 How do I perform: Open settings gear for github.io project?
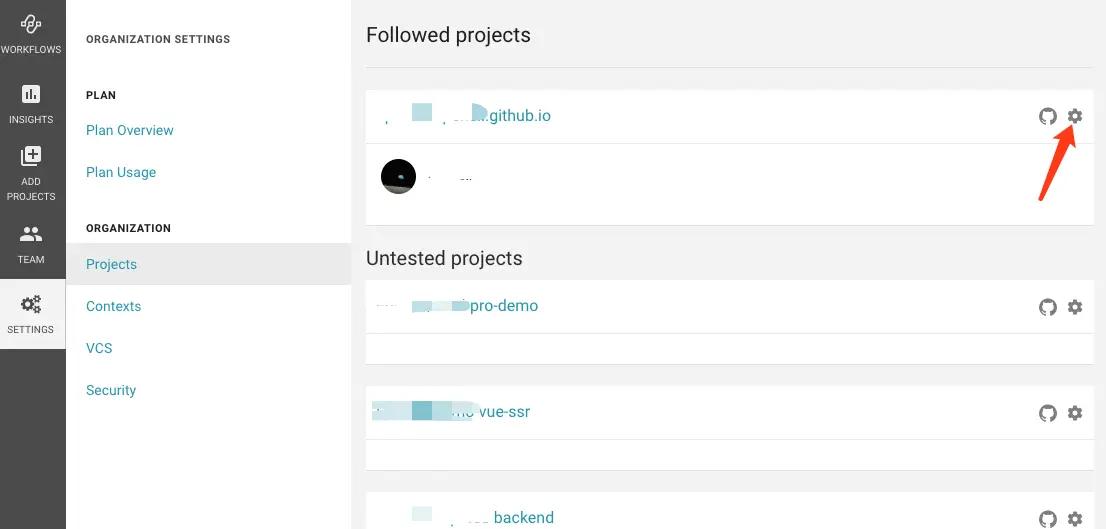click(1075, 116)
